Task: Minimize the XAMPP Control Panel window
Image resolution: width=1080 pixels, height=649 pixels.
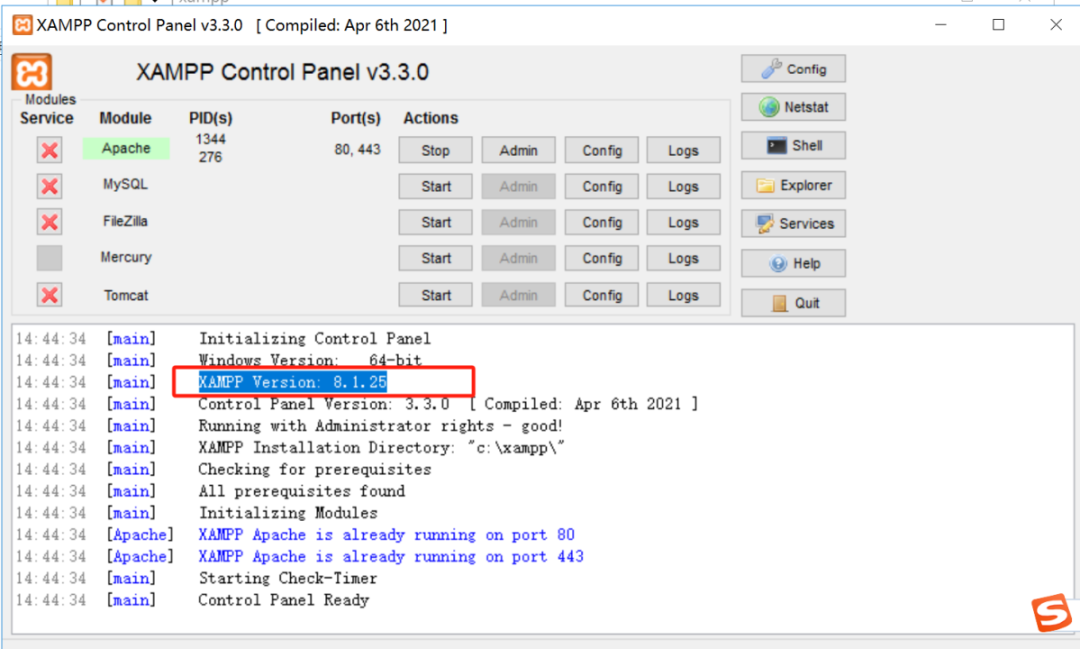Action: (x=941, y=25)
